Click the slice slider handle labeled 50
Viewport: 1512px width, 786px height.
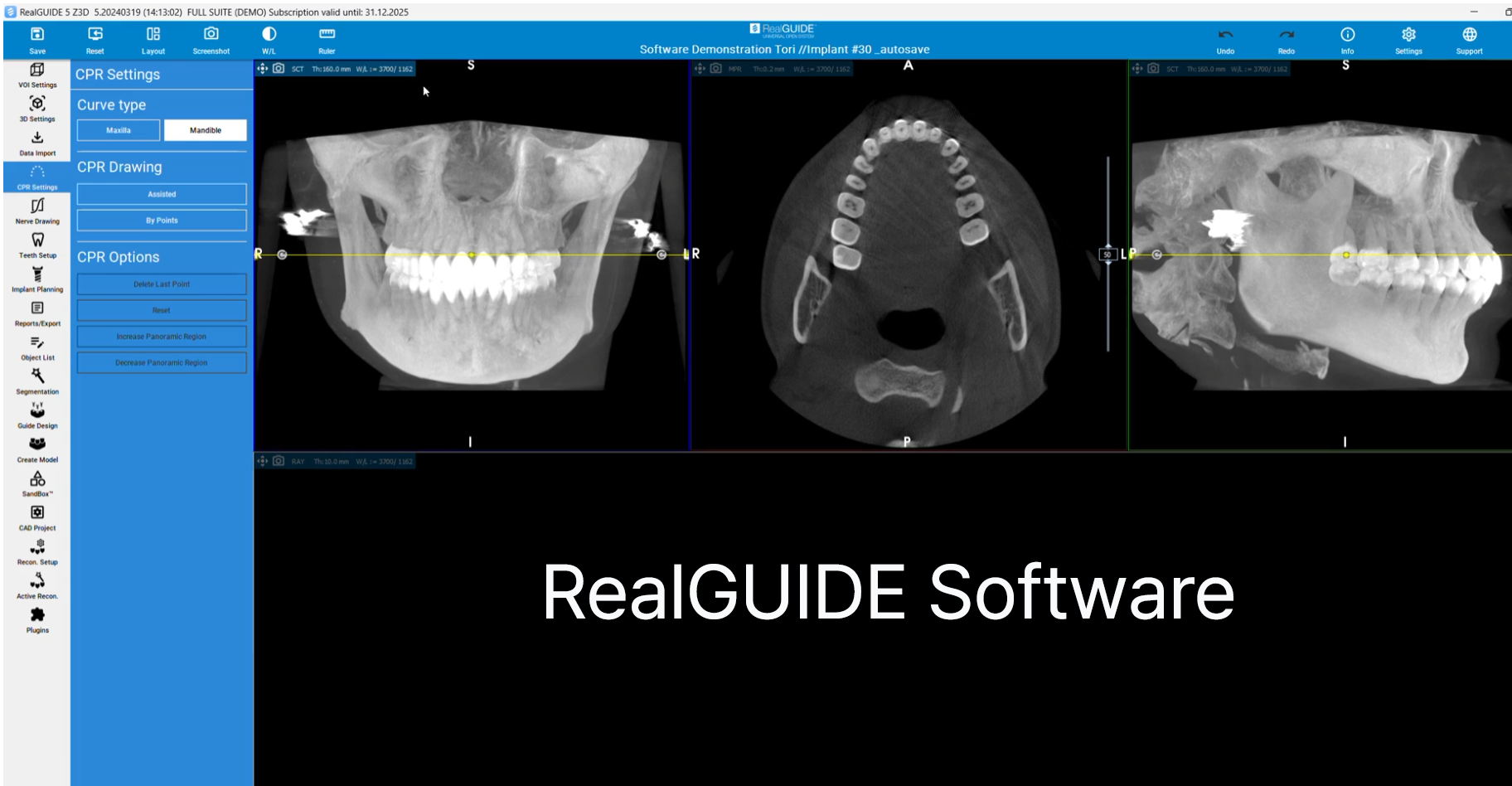coord(1107,255)
